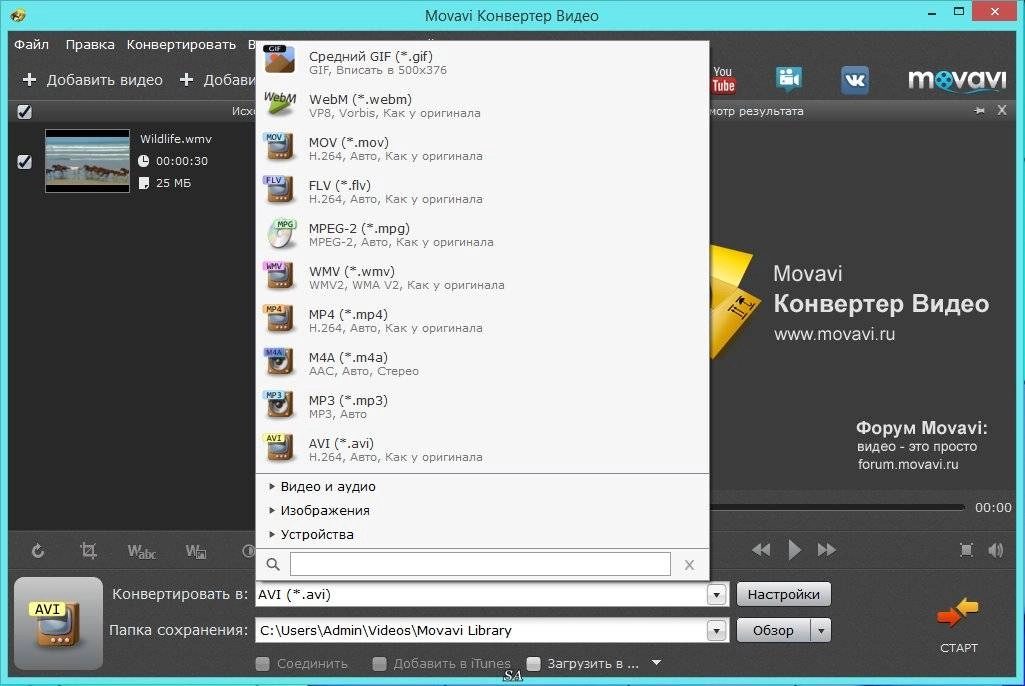The width and height of the screenshot is (1025, 686).
Task: Select the FLV format icon
Action: tap(279, 190)
